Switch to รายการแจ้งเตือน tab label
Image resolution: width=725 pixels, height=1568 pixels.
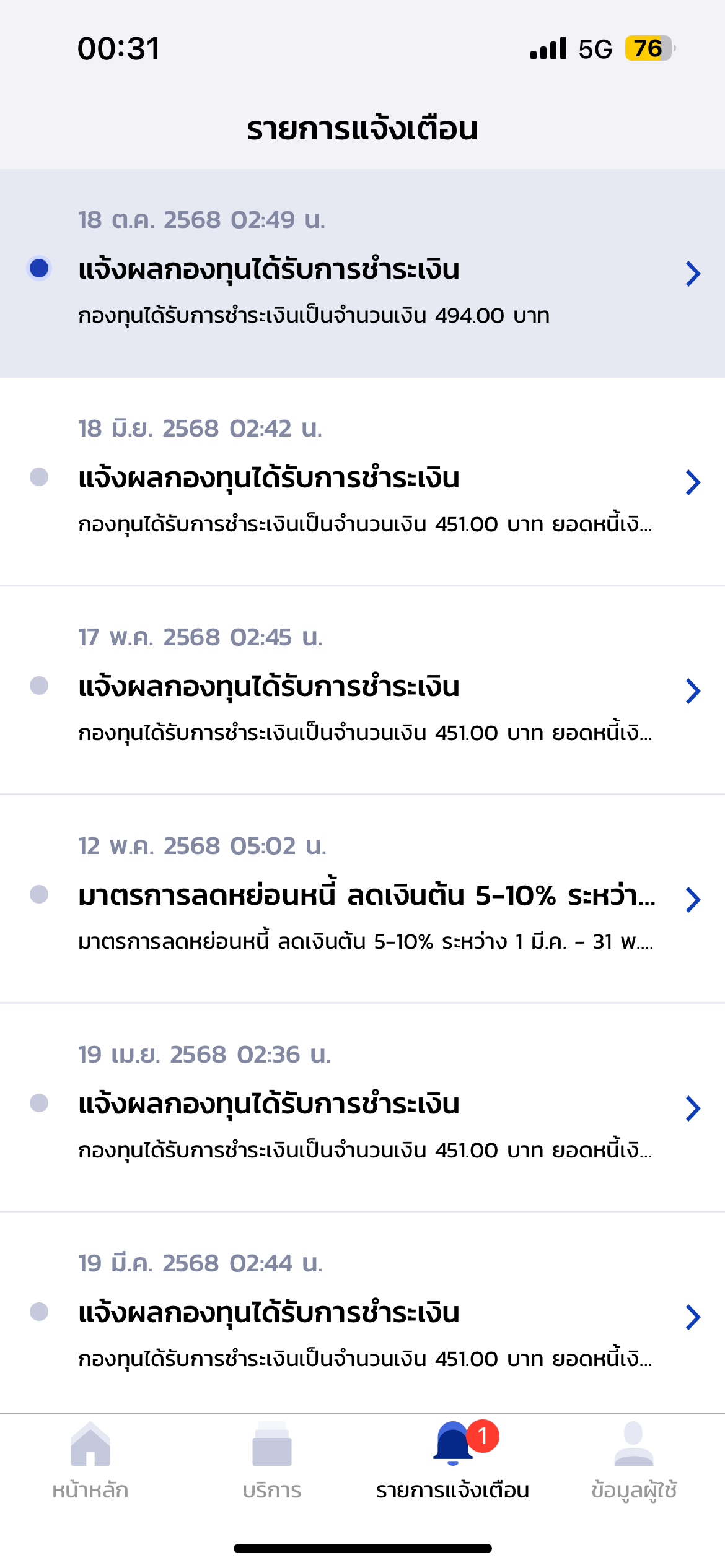[x=453, y=1491]
